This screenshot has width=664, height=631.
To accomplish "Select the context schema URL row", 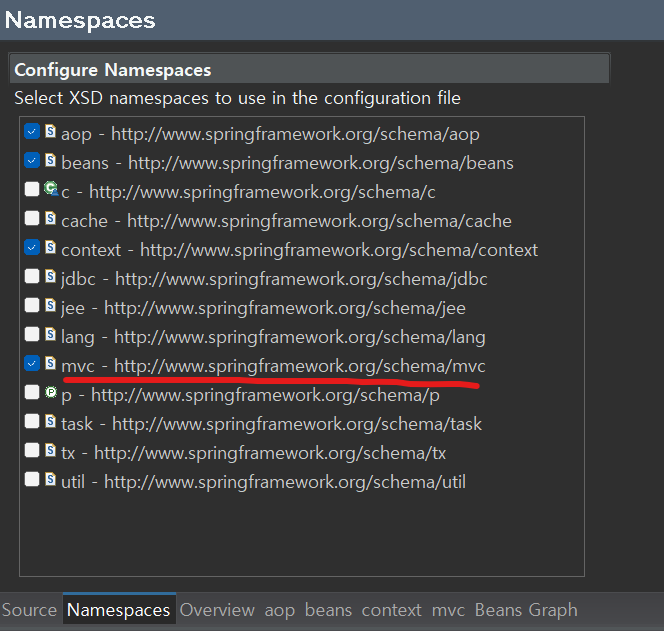I will [x=299, y=250].
